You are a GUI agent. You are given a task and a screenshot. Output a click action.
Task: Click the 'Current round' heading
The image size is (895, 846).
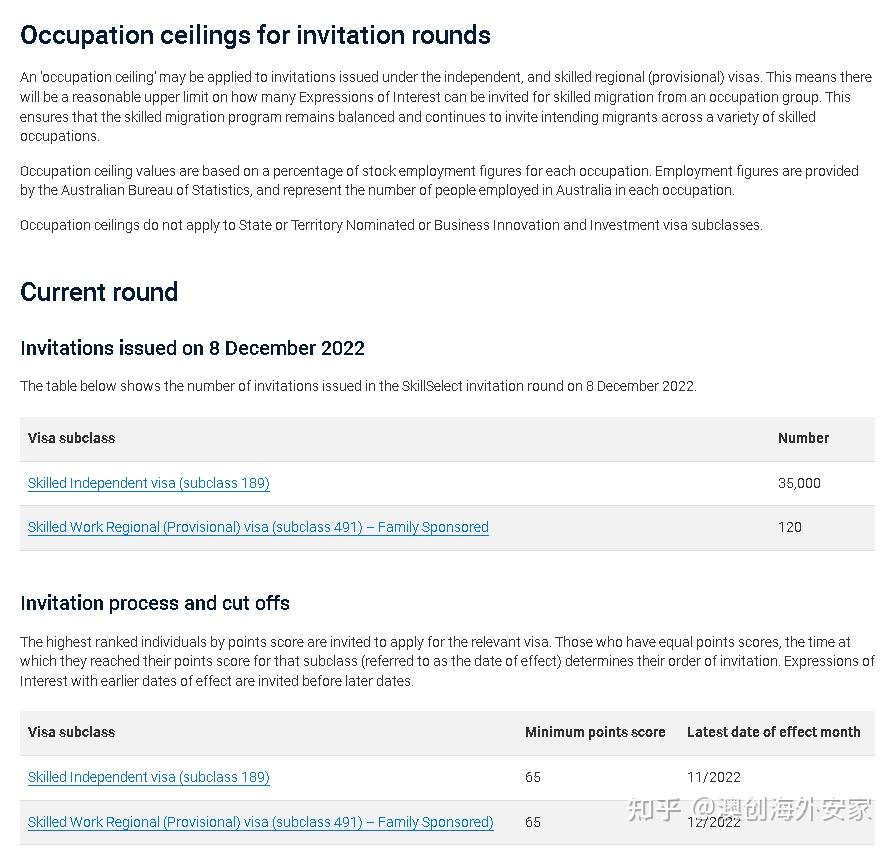pos(99,292)
